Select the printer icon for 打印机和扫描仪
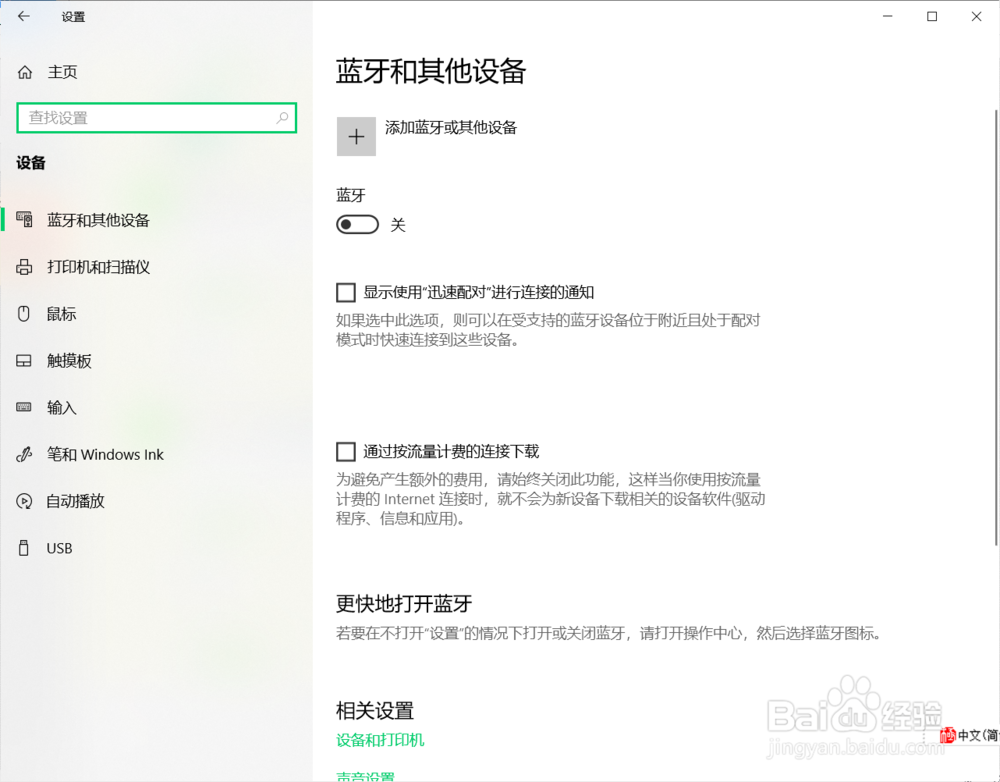Image resolution: width=1000 pixels, height=782 pixels. coord(24,267)
